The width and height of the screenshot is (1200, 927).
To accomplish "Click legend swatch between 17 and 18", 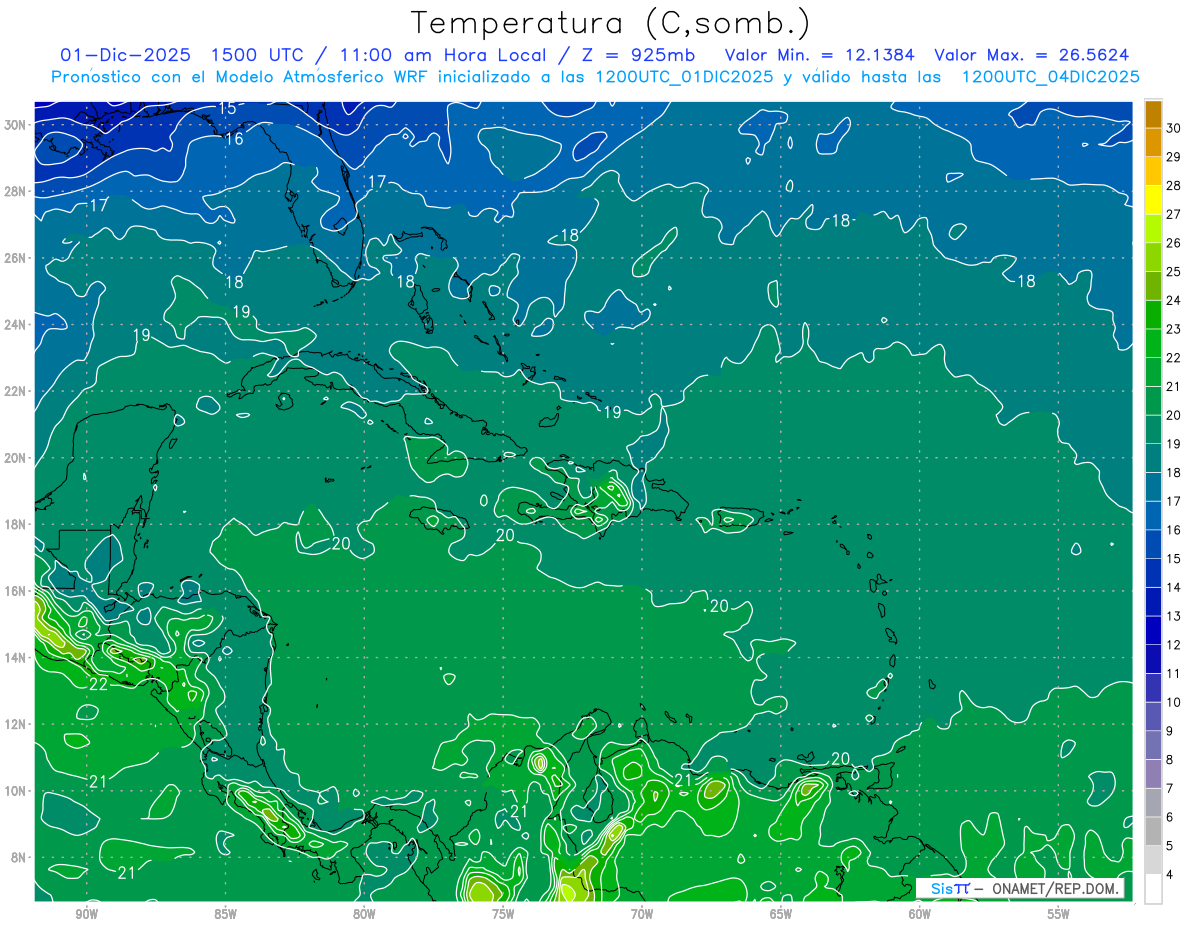I will point(1153,487).
